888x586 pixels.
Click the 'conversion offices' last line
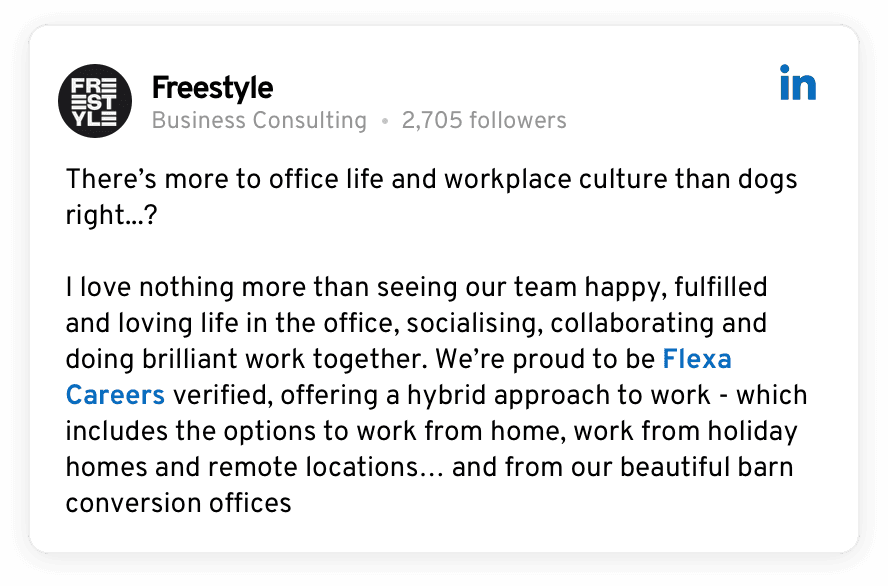pyautogui.click(x=178, y=502)
